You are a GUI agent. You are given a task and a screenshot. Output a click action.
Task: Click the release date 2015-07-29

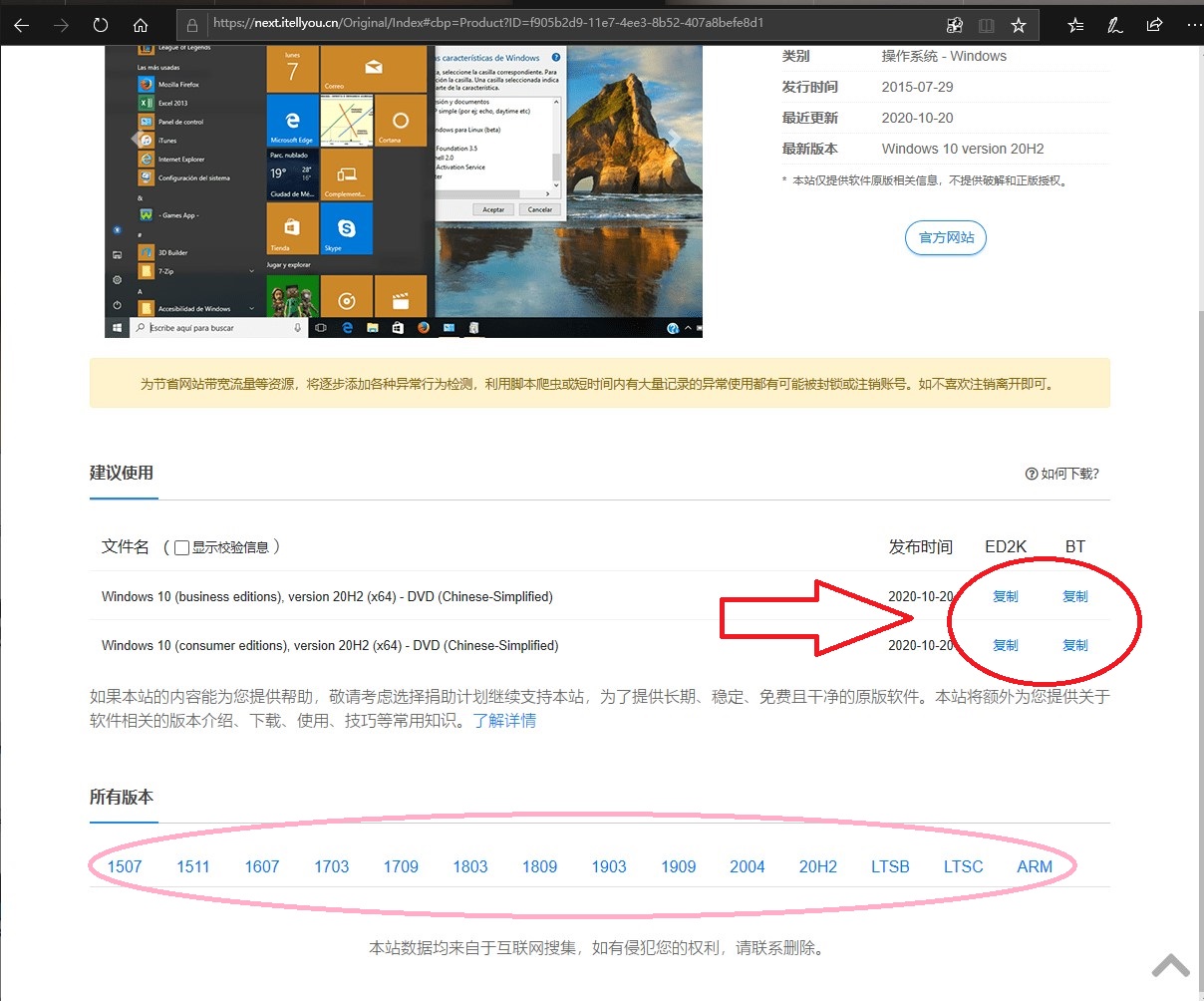pos(917,87)
